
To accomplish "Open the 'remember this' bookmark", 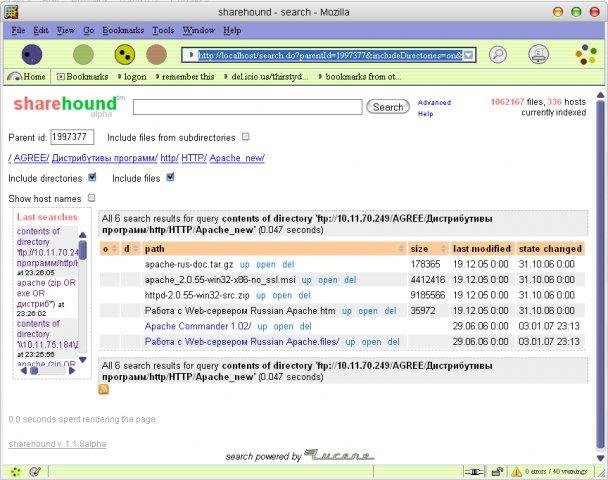I will [185, 77].
